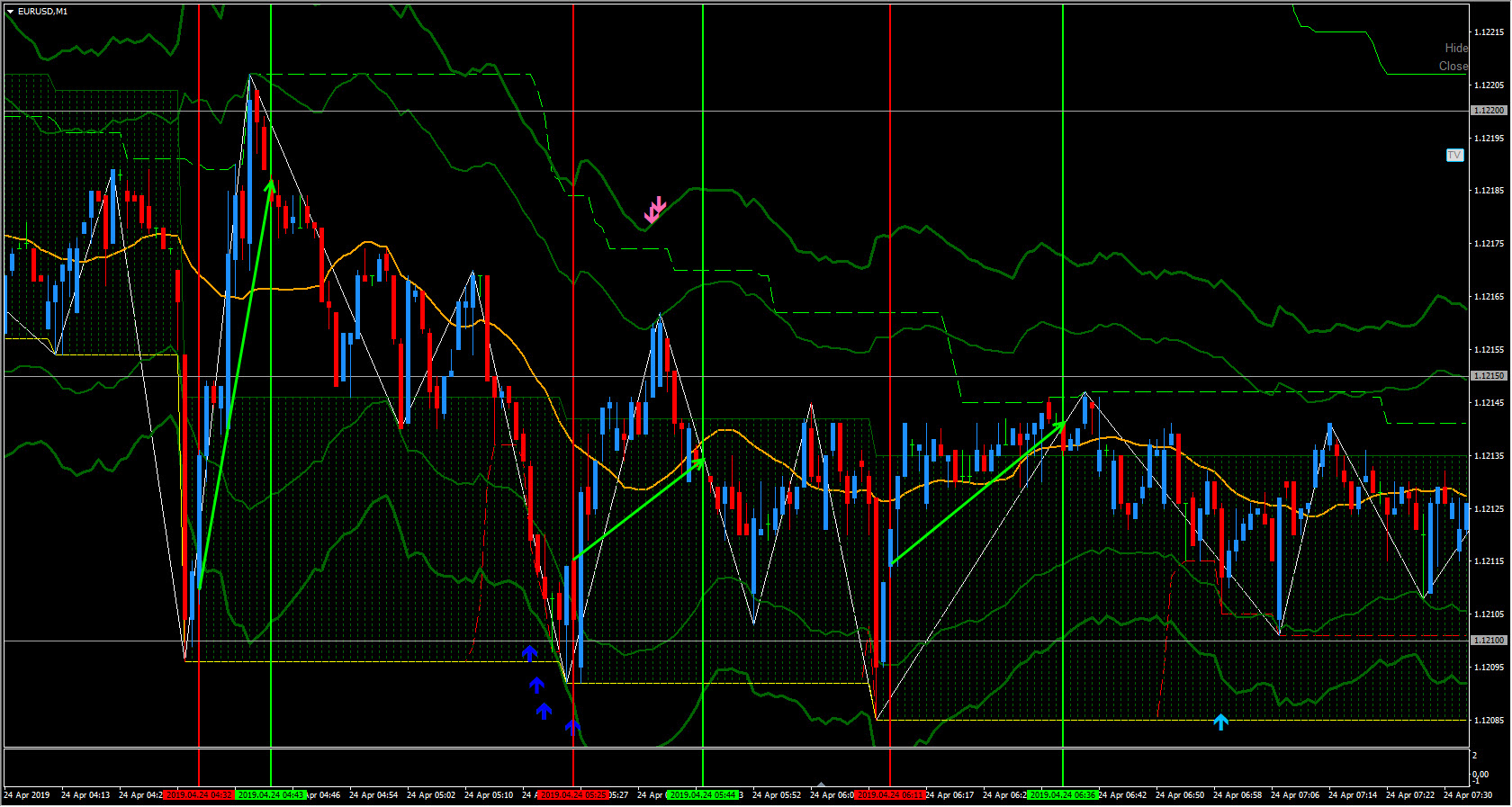Image resolution: width=1512 pixels, height=807 pixels.
Task: Click the 1.12150 level price tag
Action: point(1489,376)
